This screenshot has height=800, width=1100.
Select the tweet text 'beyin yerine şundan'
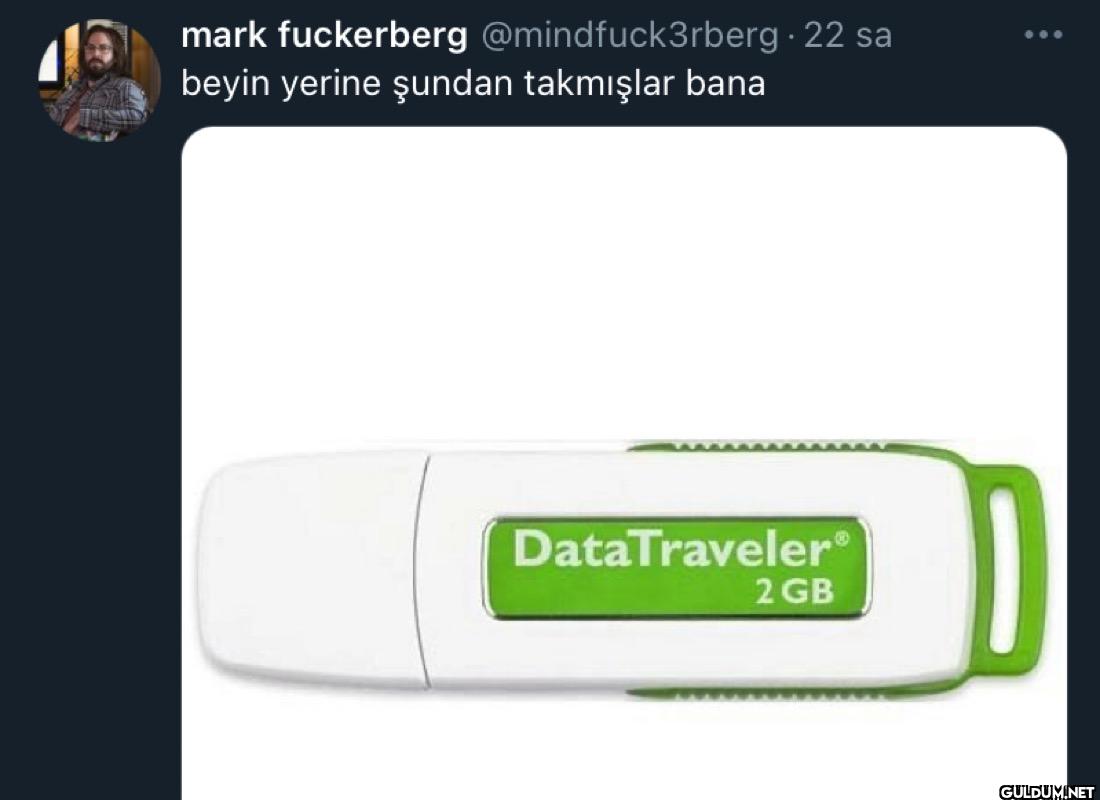[x=347, y=84]
